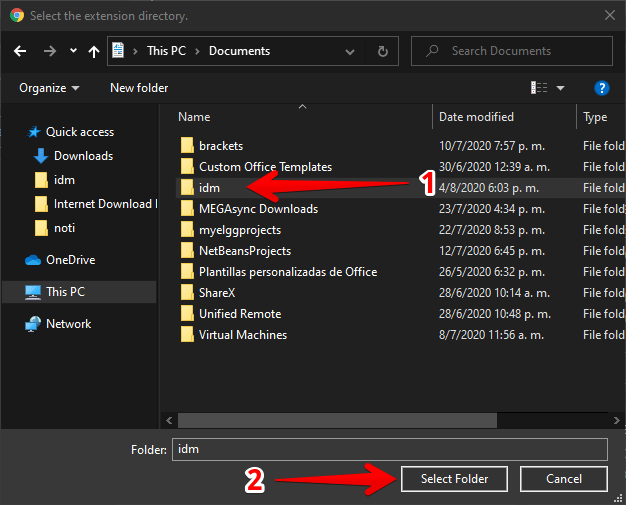This screenshot has width=626, height=505.
Task: Click the Select Folder button
Action: point(454,479)
